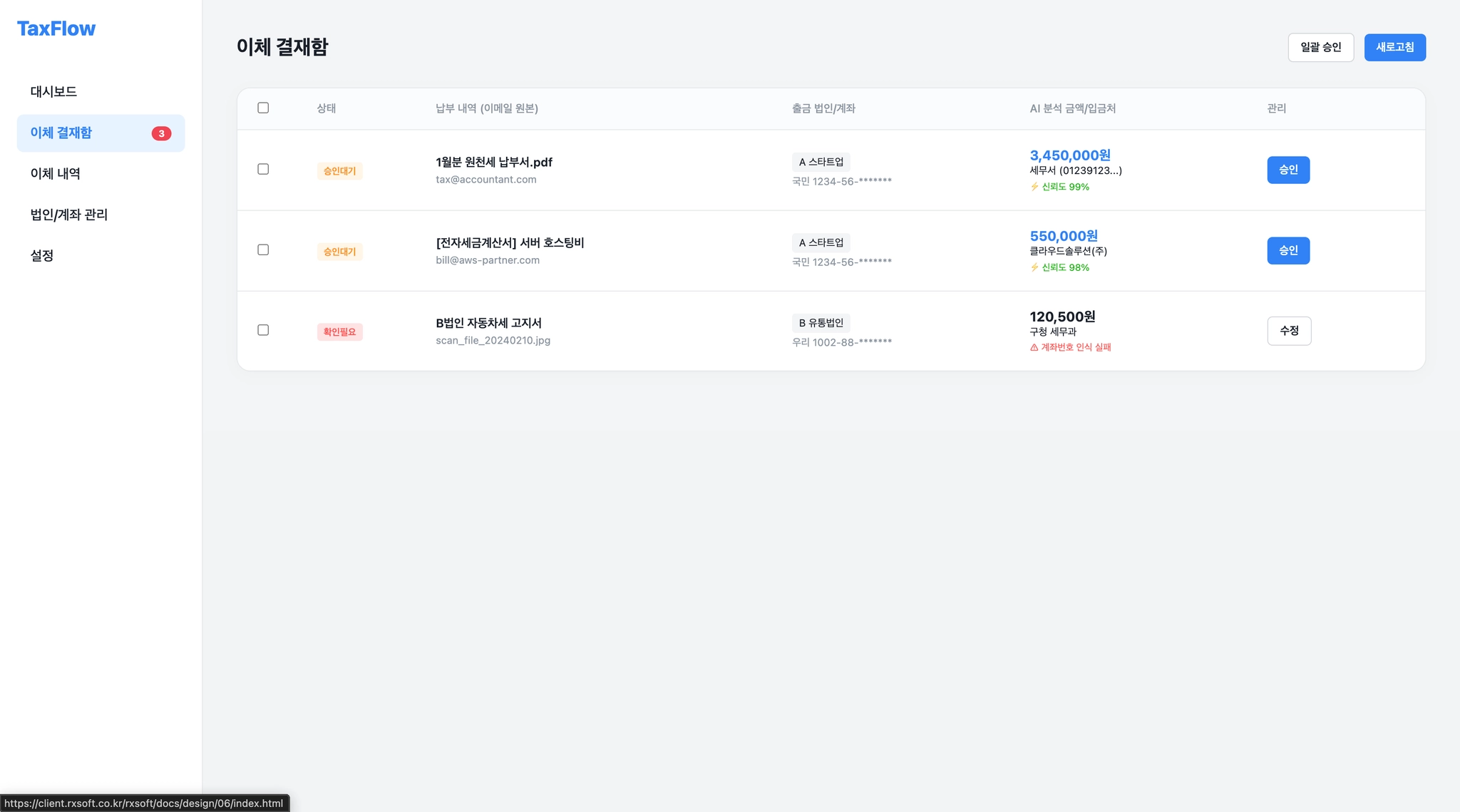Click the B 유통법인 corporation tag

coord(821,323)
